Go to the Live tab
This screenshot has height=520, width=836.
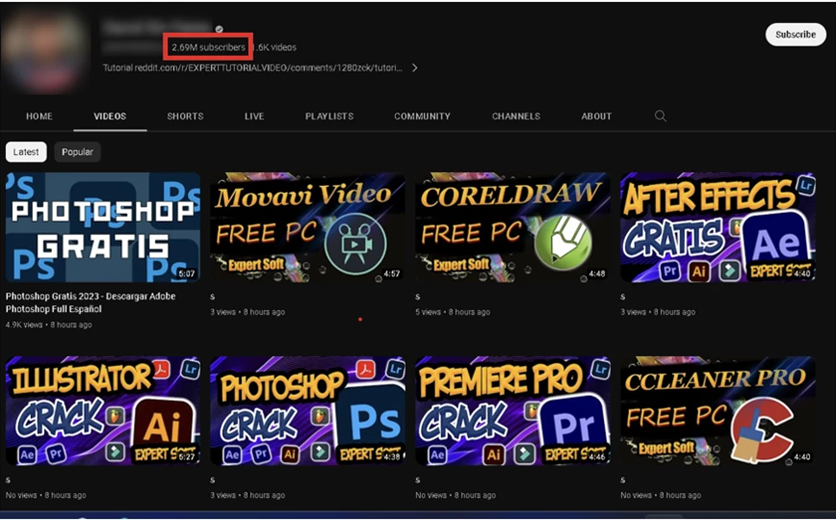254,116
